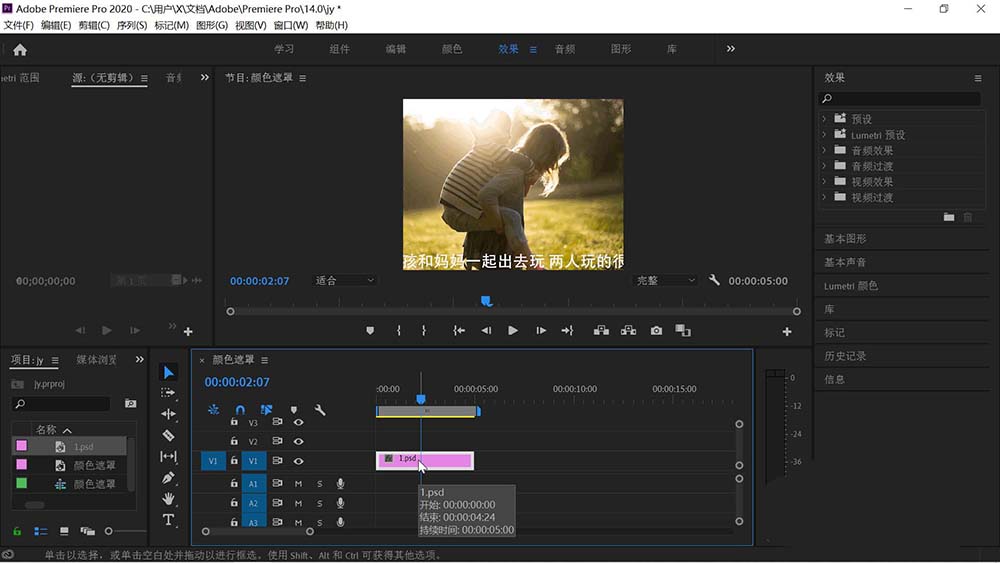Viewport: 1000px width, 563px height.
Task: Select the Pen tool in the toolbar
Action: (168, 478)
